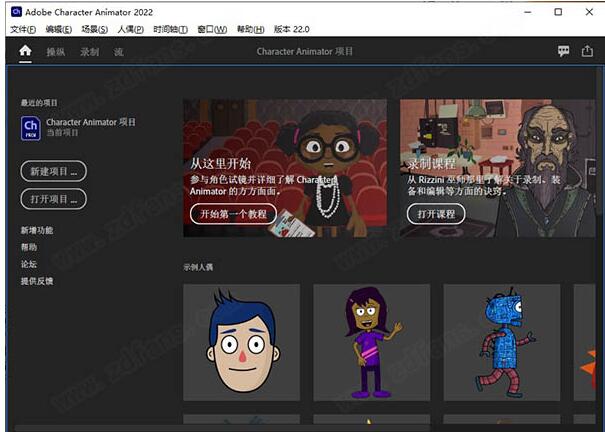Select the blue robot puppet thumbnail
The height and width of the screenshot is (432, 605).
click(502, 343)
